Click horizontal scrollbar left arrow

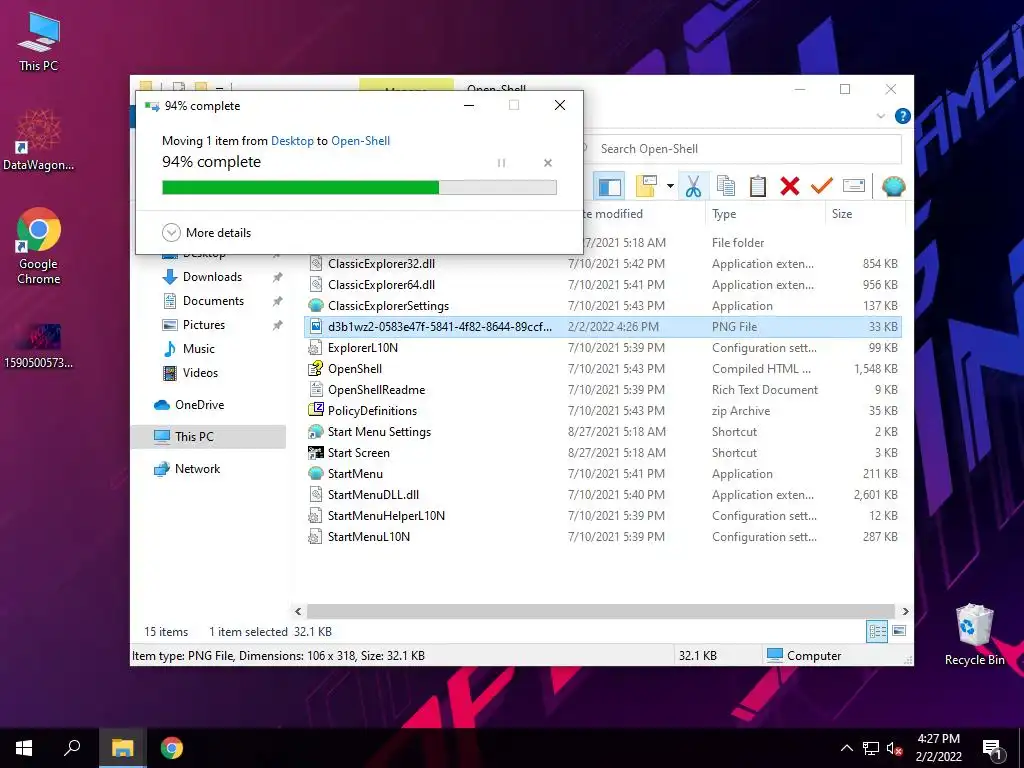[x=298, y=611]
